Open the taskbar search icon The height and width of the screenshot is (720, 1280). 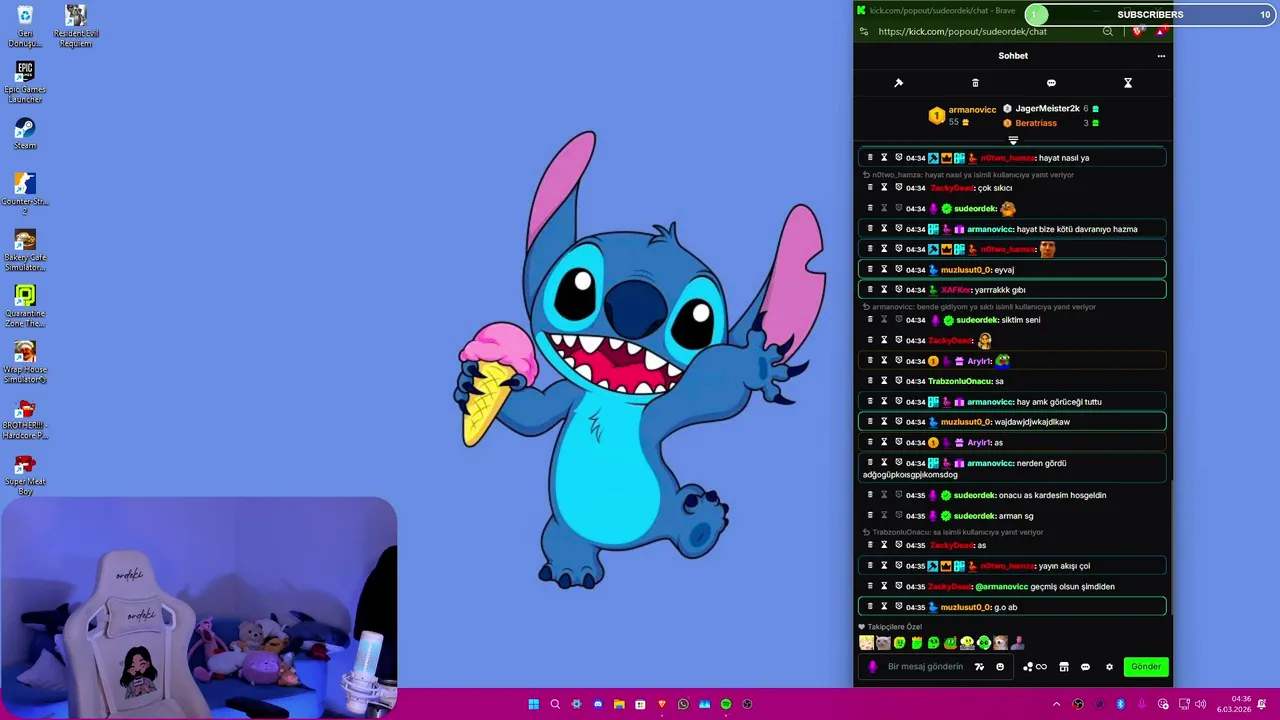(x=555, y=704)
